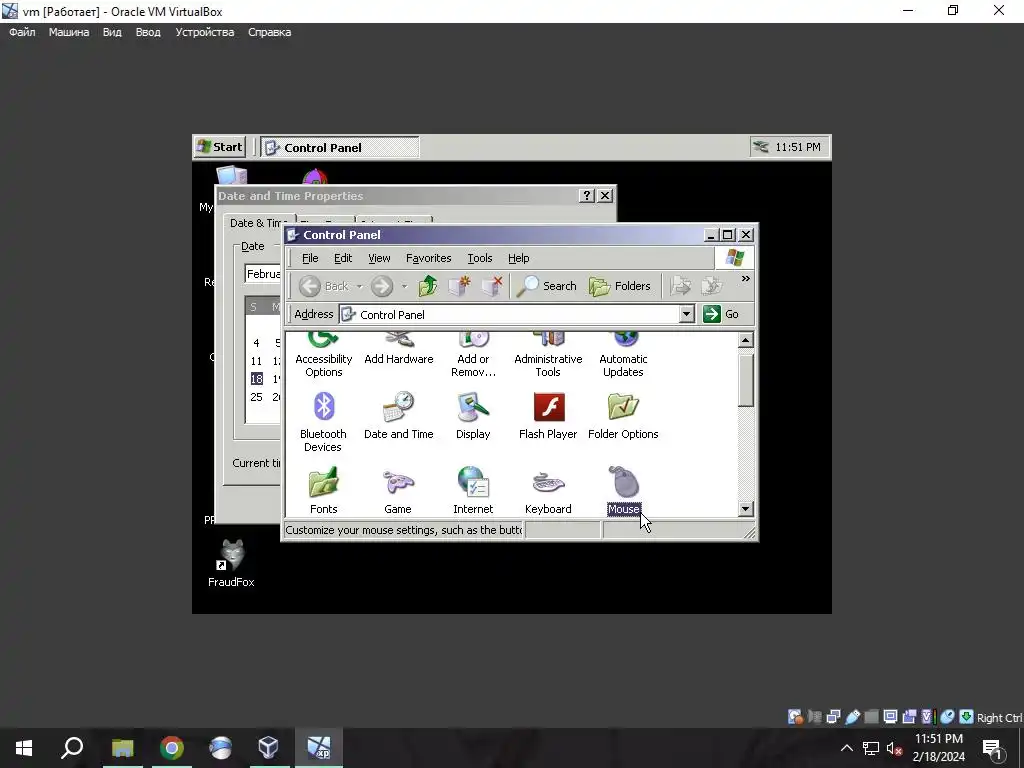The width and height of the screenshot is (1024, 768).
Task: Click VirtualBox display status icon
Action: click(x=890, y=717)
